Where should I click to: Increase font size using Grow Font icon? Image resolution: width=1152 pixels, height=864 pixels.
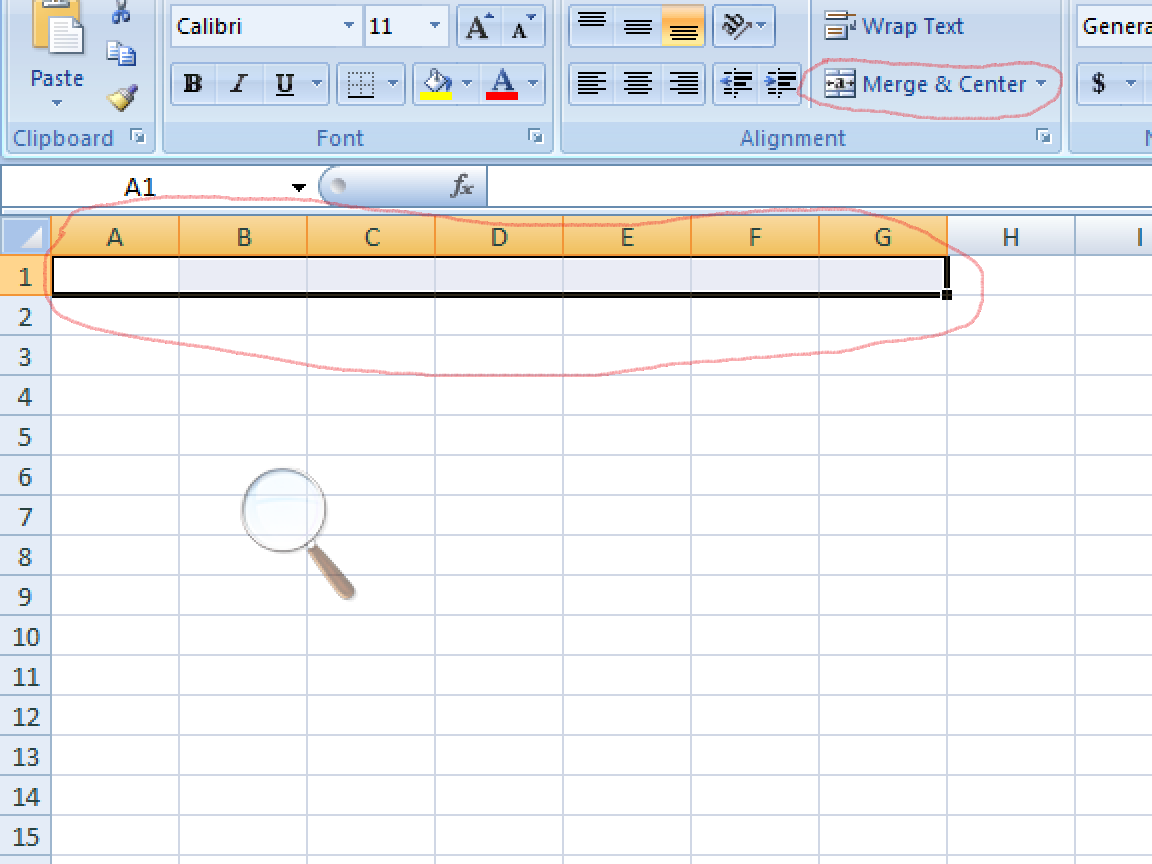click(480, 26)
